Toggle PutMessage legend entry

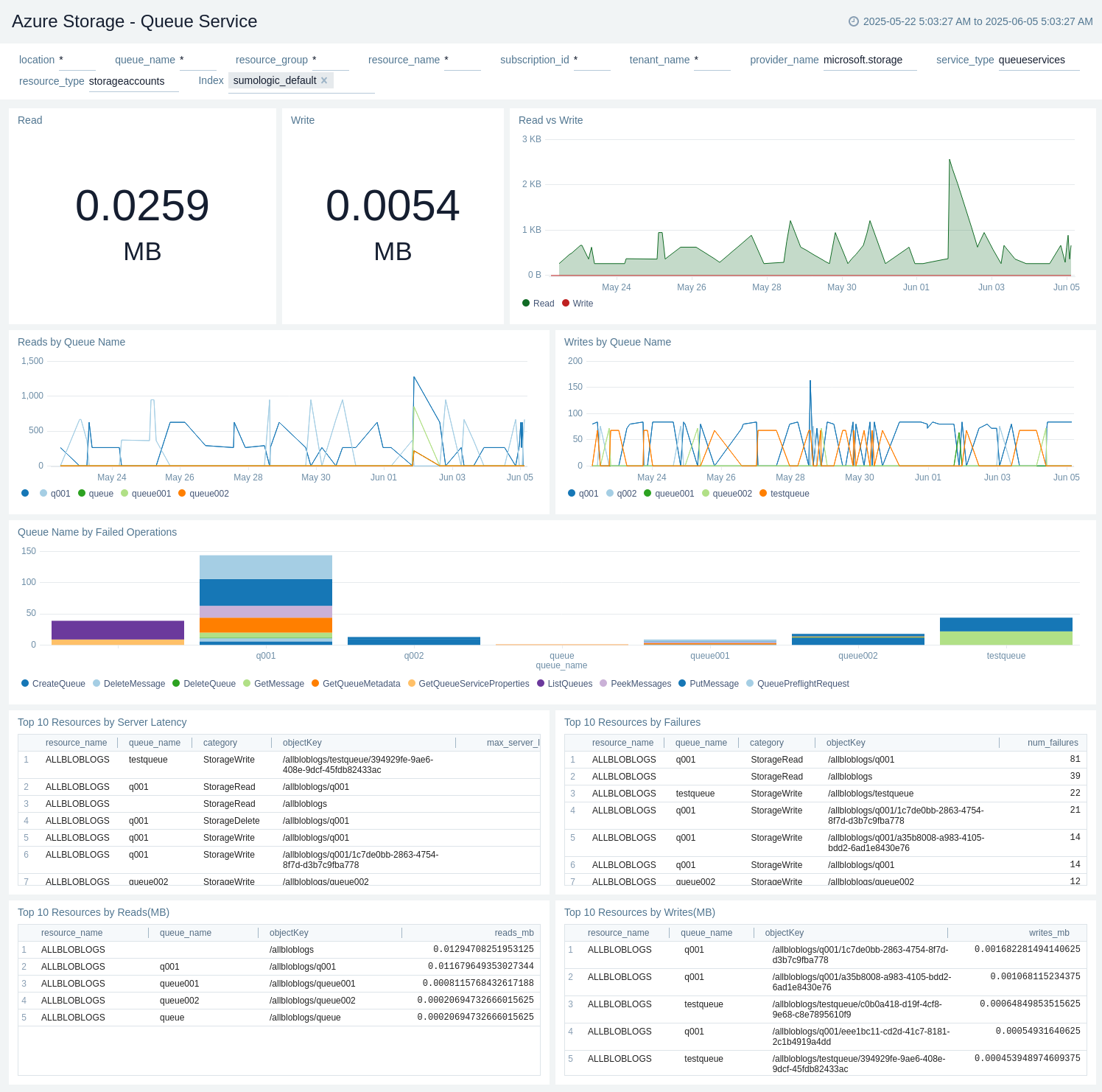pyautogui.click(x=709, y=684)
